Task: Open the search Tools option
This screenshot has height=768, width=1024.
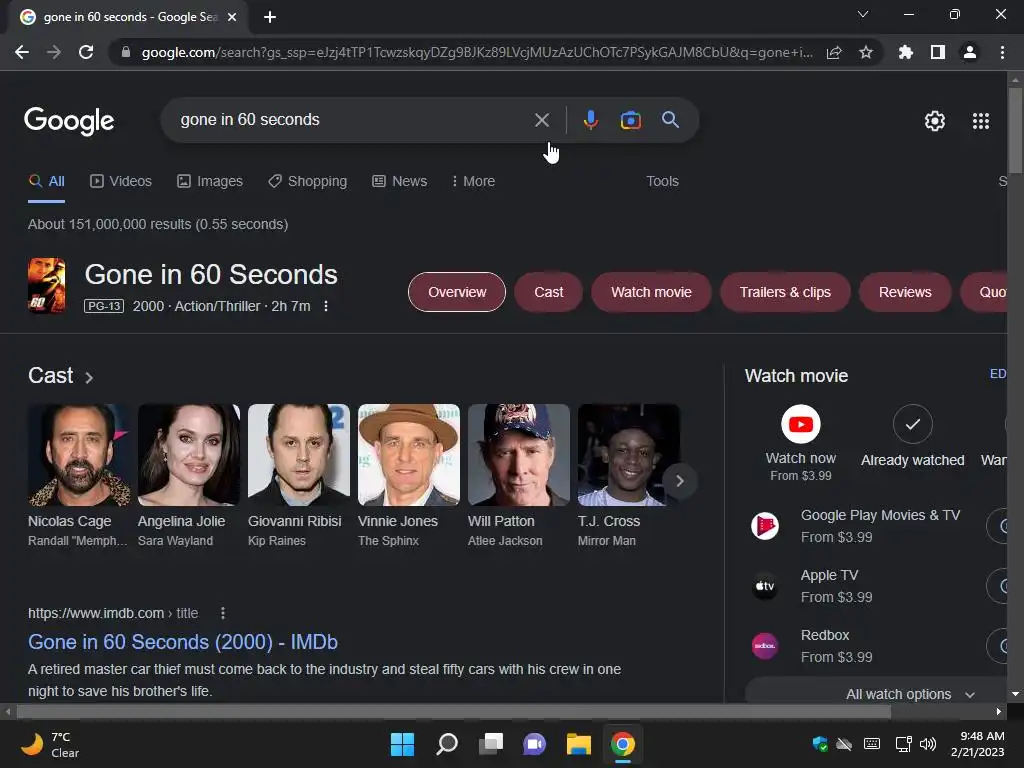Action: [662, 182]
